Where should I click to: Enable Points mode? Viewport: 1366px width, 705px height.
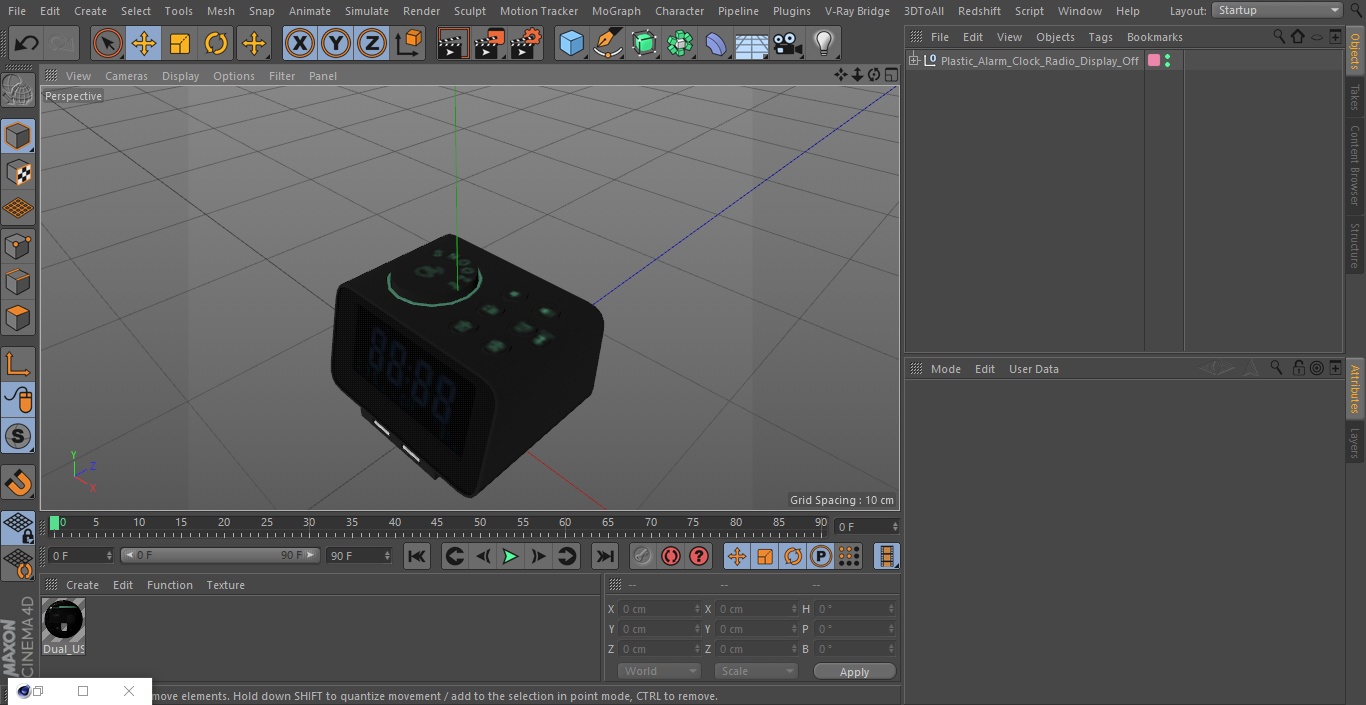click(x=18, y=245)
